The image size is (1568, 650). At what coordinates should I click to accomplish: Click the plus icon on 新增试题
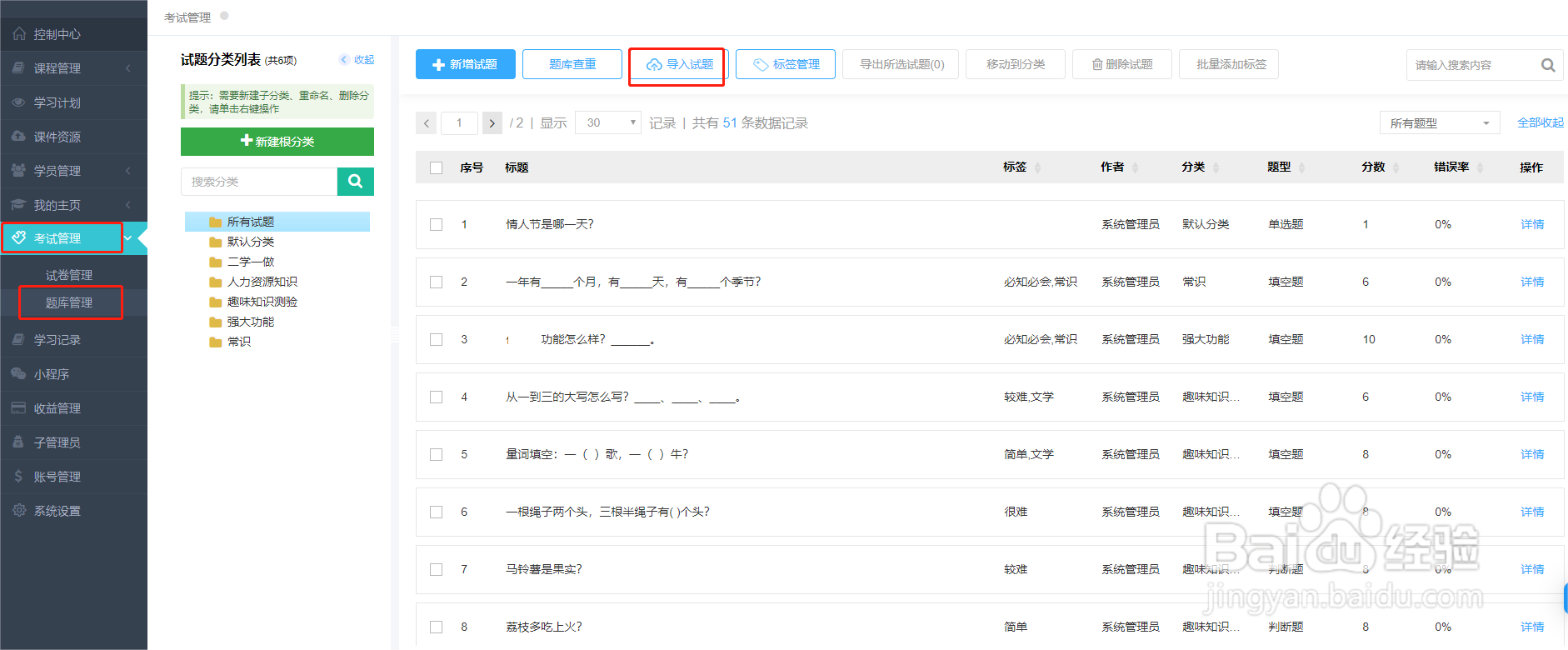tap(439, 65)
